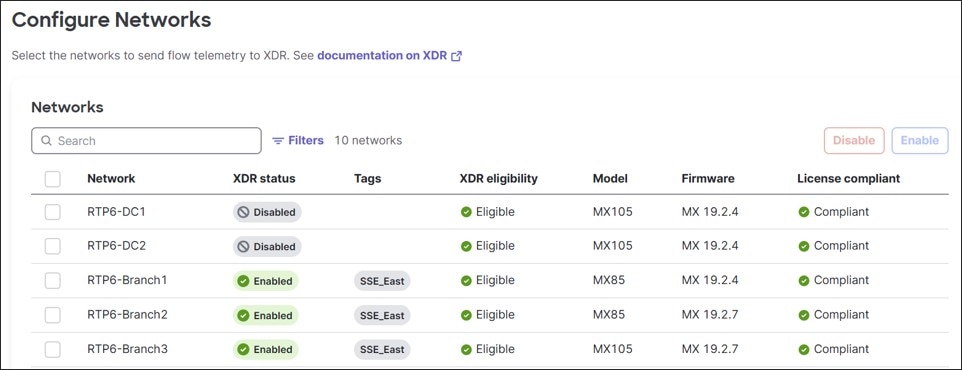This screenshot has height=370, width=962.
Task: Click the RTP6-Branch1 network name
Action: pos(128,280)
